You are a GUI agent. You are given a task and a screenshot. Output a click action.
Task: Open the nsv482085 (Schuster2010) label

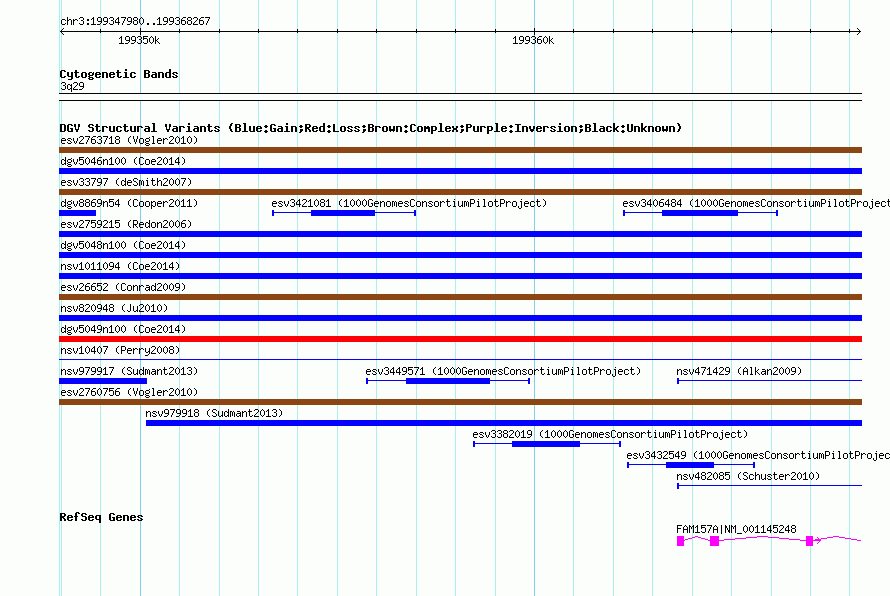pos(748,476)
